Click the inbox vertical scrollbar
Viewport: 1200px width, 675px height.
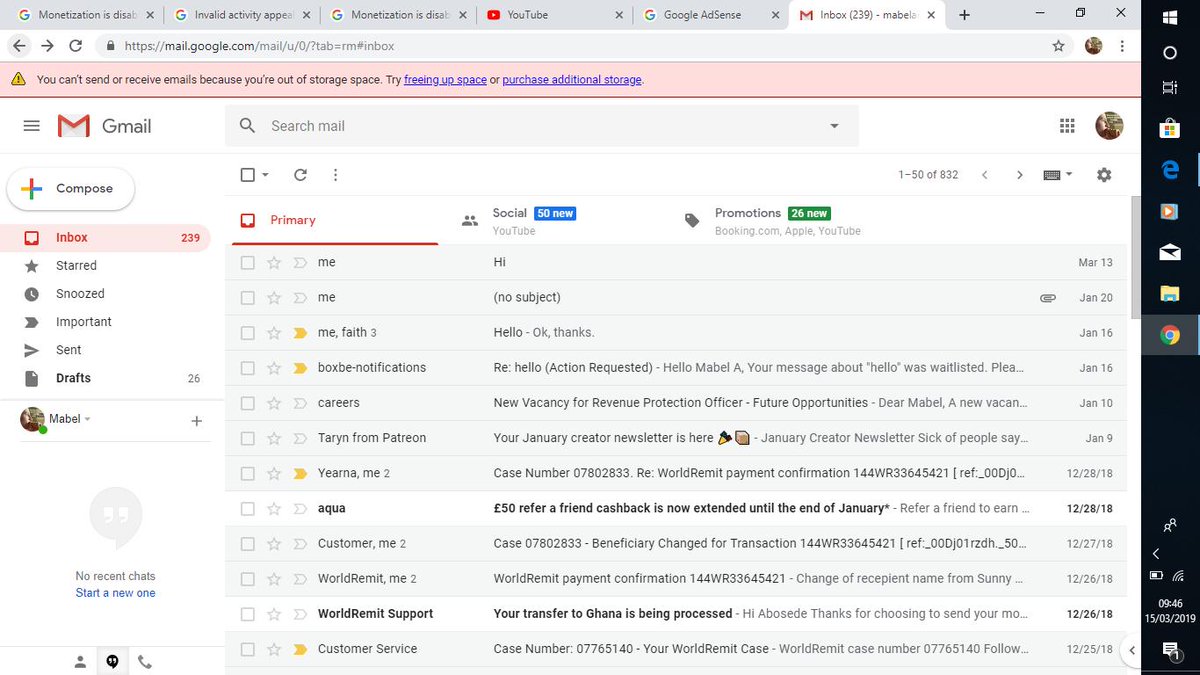(x=1135, y=258)
